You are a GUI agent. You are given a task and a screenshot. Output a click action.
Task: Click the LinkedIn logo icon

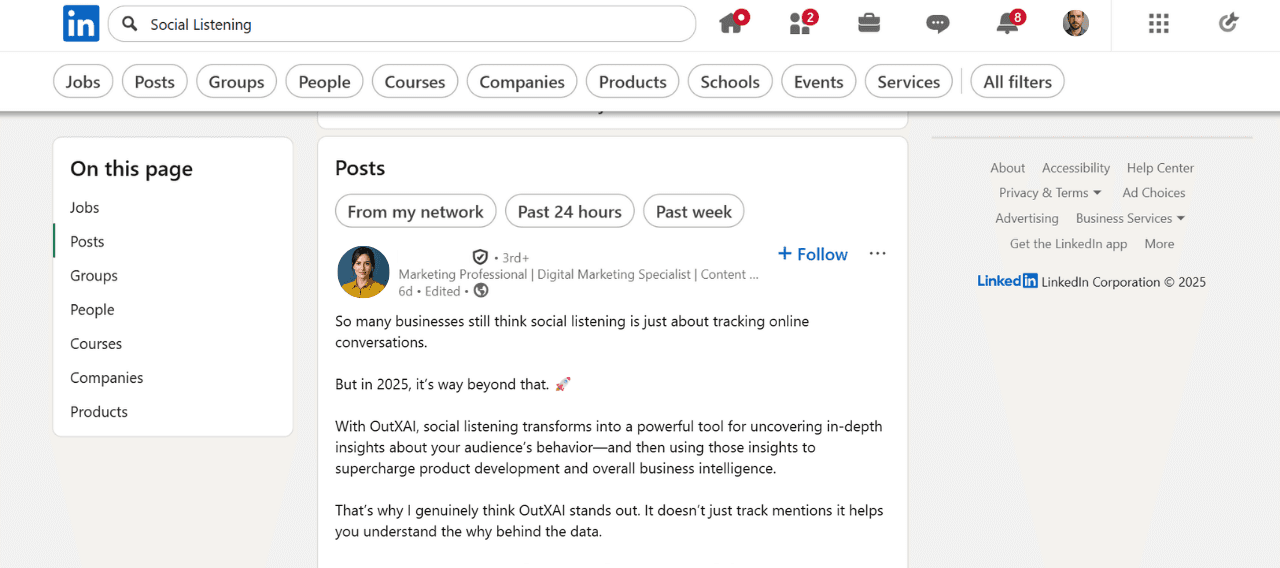[x=81, y=24]
